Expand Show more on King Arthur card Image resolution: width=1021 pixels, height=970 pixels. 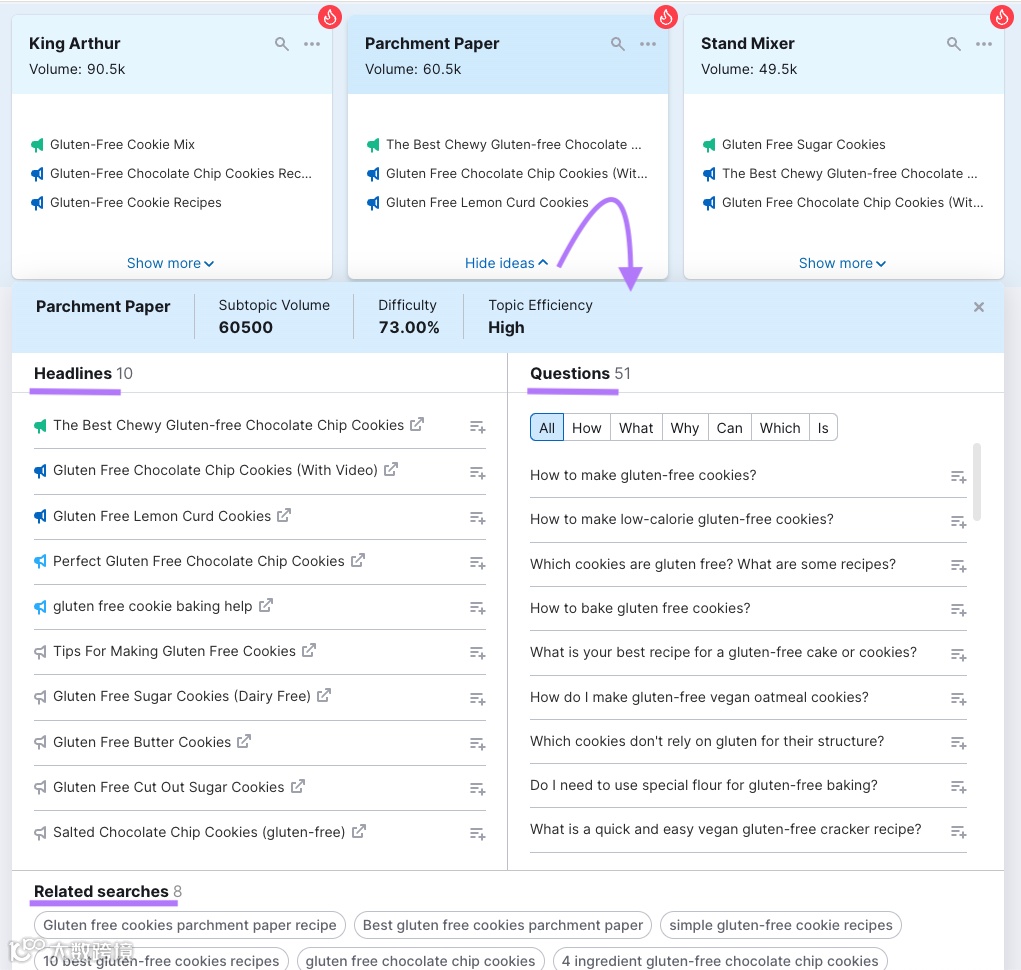coord(171,263)
